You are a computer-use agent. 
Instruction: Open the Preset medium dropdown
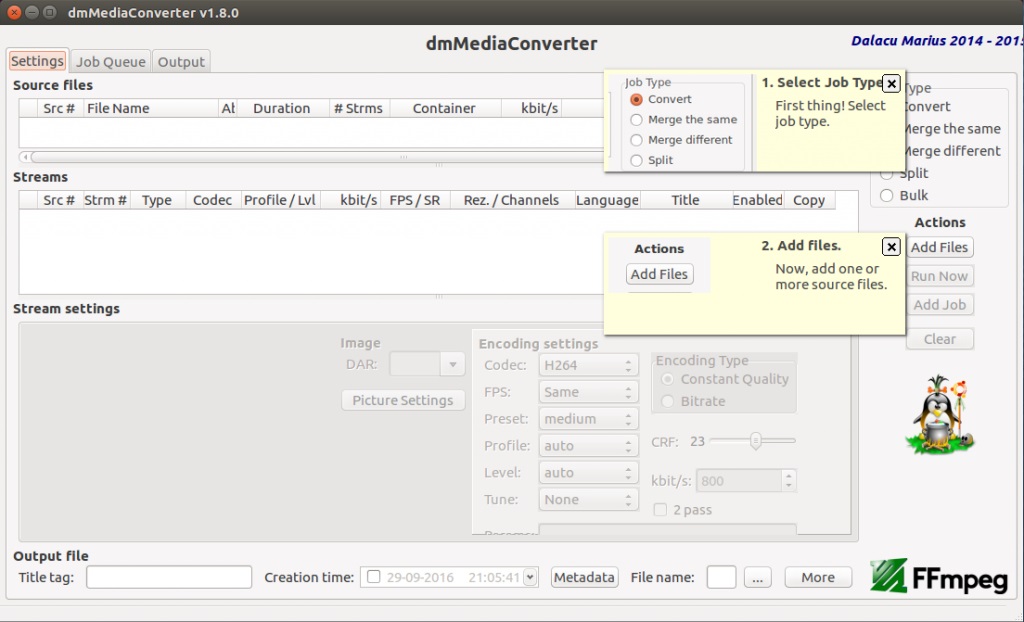pyautogui.click(x=588, y=419)
